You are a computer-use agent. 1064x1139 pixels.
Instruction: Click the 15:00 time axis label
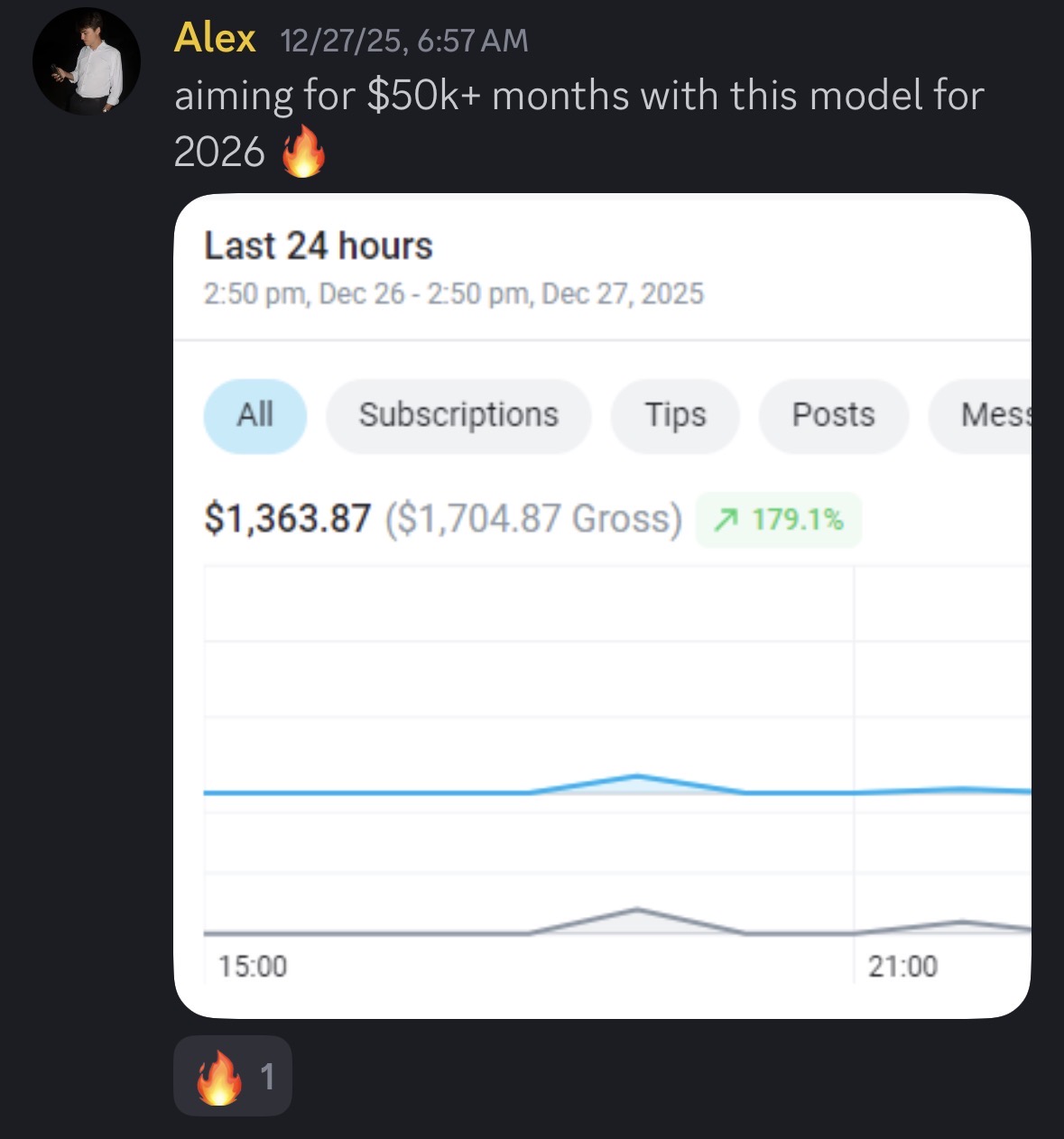pyautogui.click(x=253, y=967)
